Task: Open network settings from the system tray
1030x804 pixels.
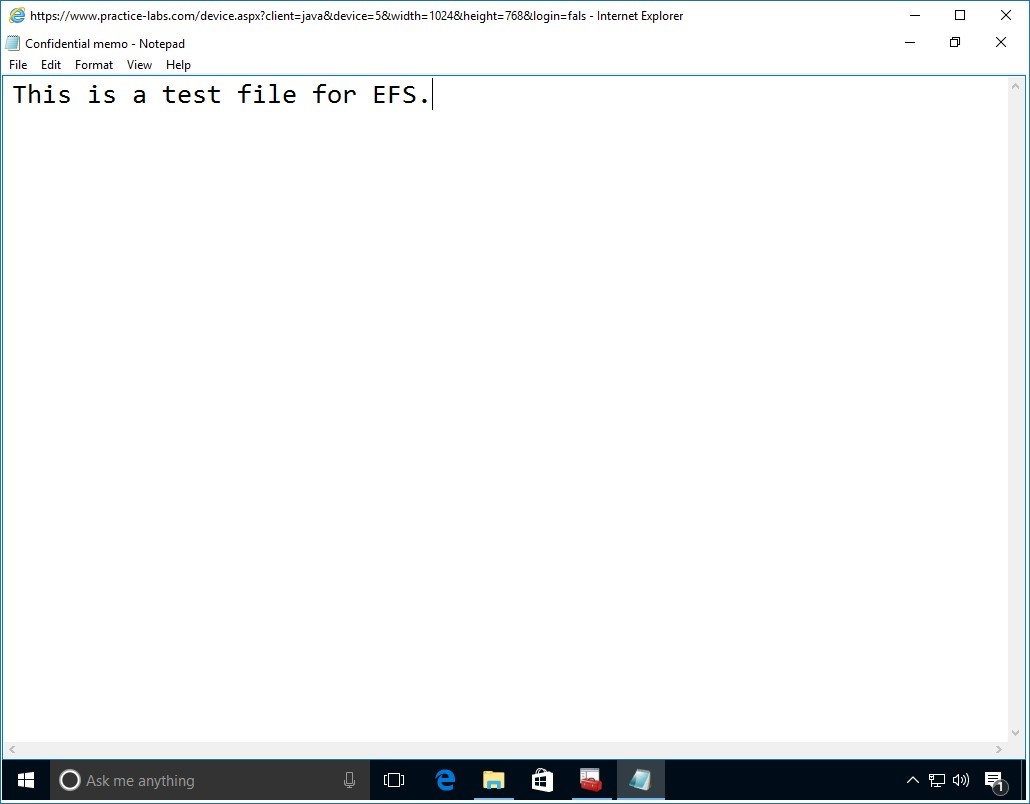Action: click(936, 780)
